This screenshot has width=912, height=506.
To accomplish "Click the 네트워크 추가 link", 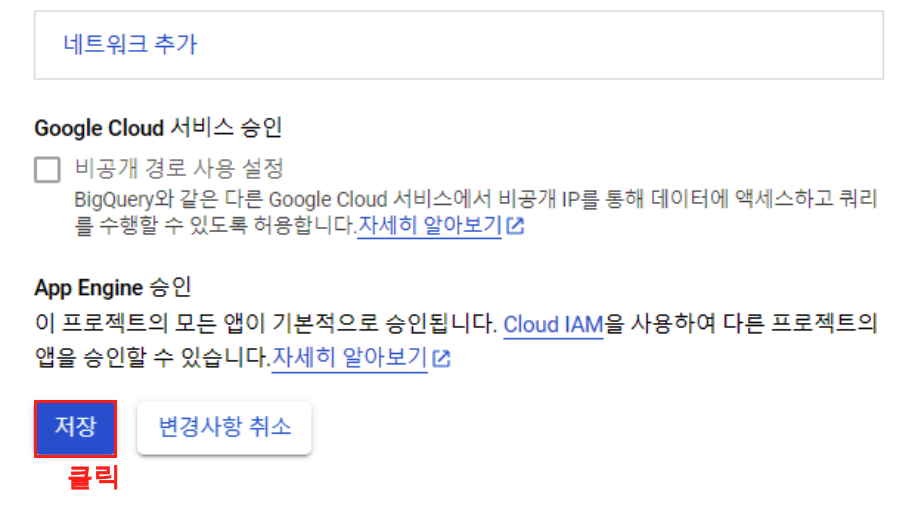I will [131, 44].
